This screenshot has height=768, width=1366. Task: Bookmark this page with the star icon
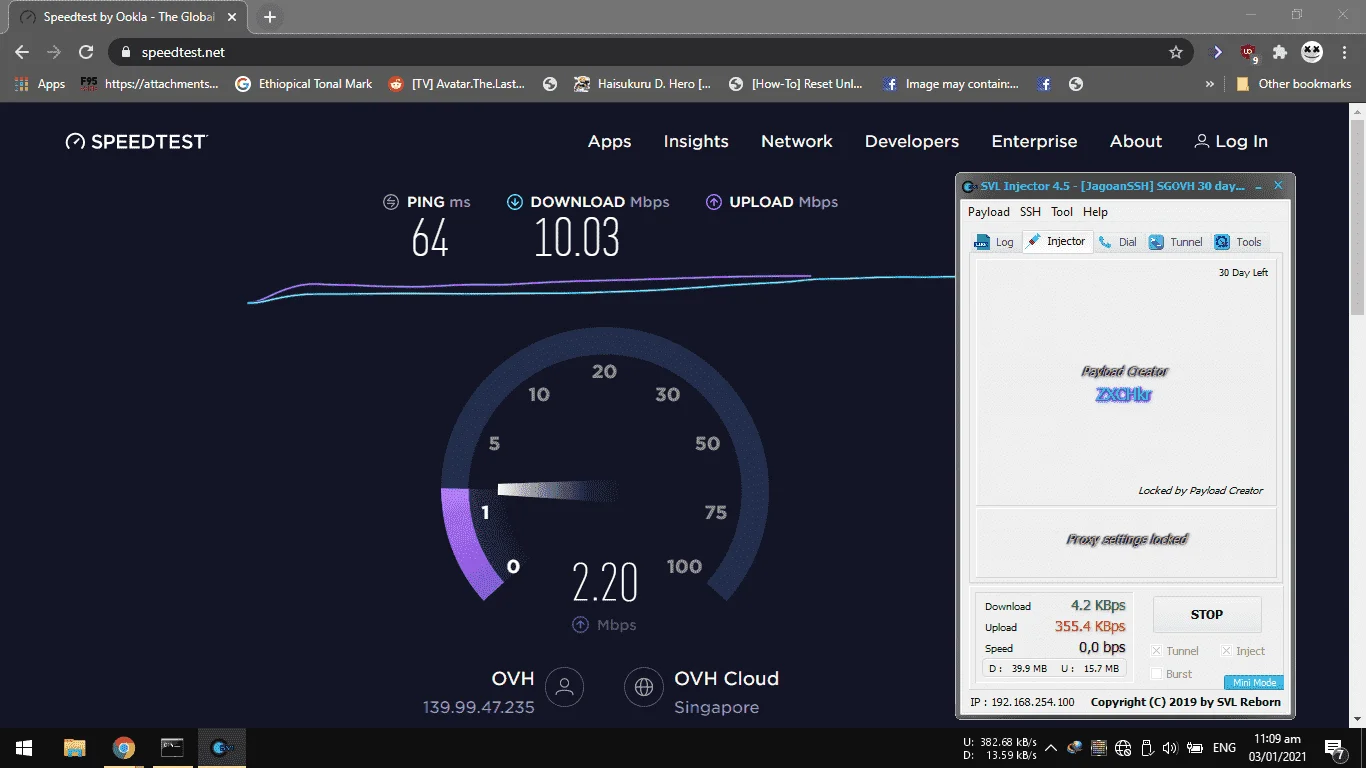click(1176, 52)
